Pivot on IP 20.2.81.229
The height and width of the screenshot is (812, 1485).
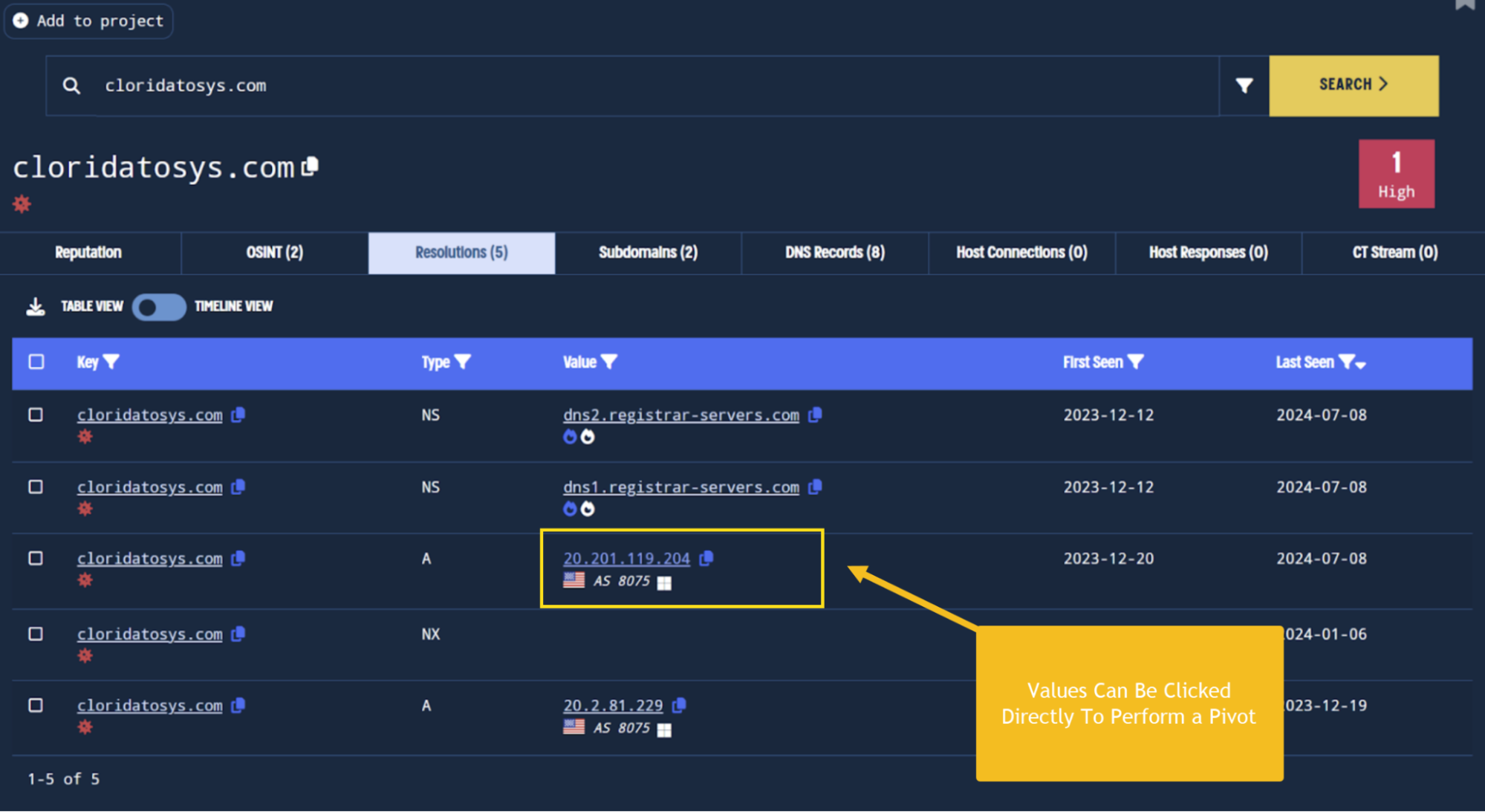point(613,706)
